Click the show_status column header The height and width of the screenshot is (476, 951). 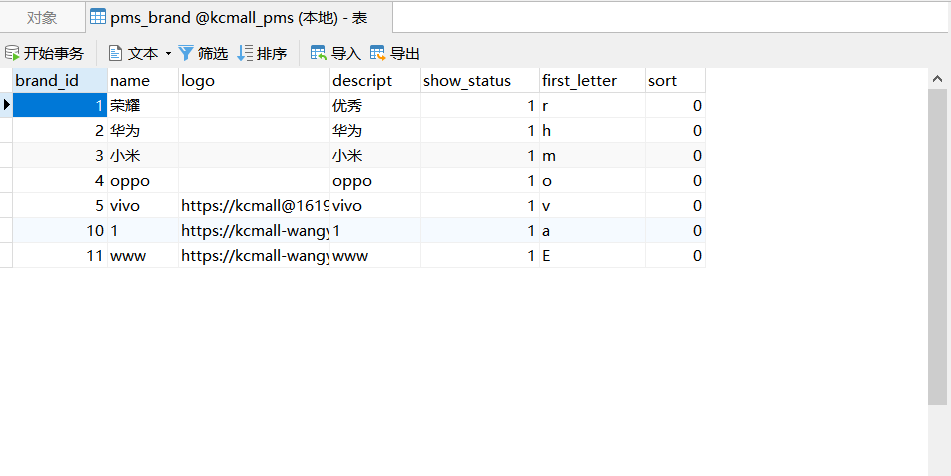[480, 81]
